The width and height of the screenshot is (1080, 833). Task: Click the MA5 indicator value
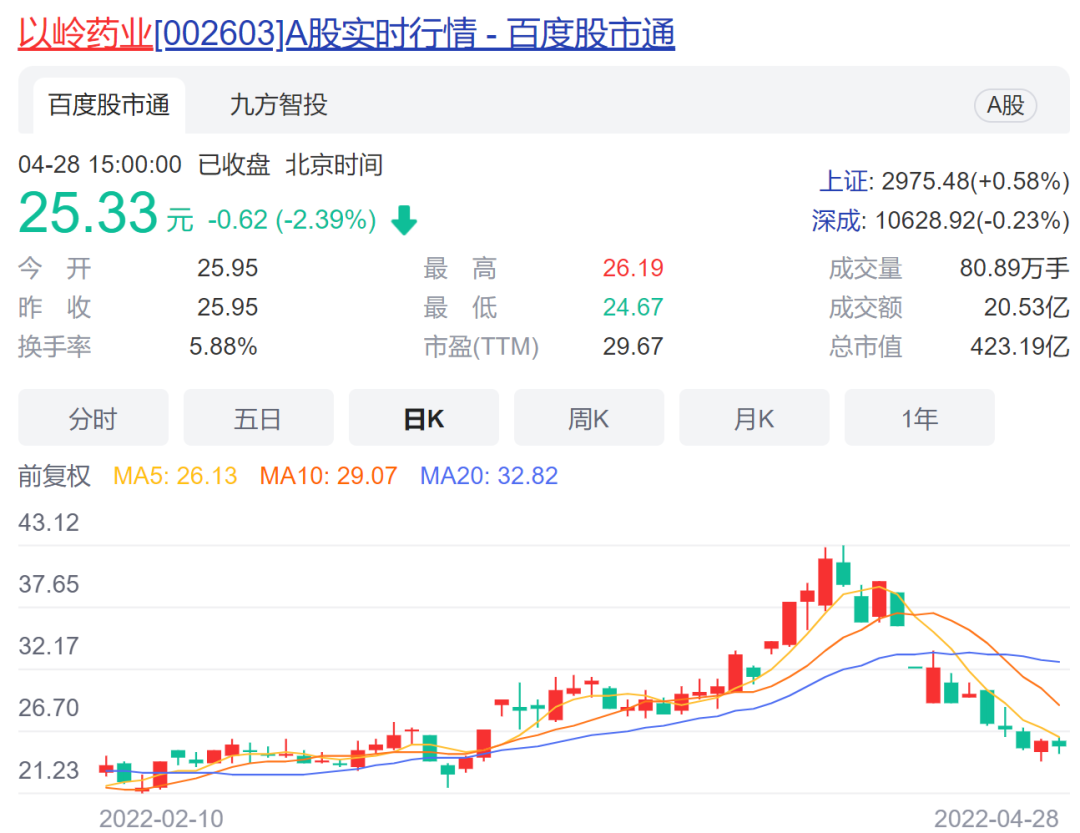point(175,476)
